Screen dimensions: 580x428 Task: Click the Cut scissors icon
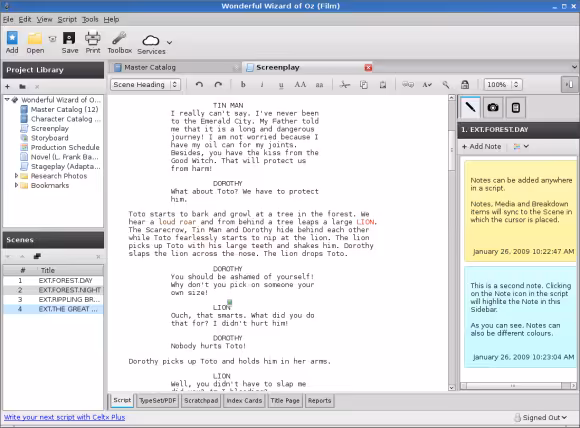point(344,85)
